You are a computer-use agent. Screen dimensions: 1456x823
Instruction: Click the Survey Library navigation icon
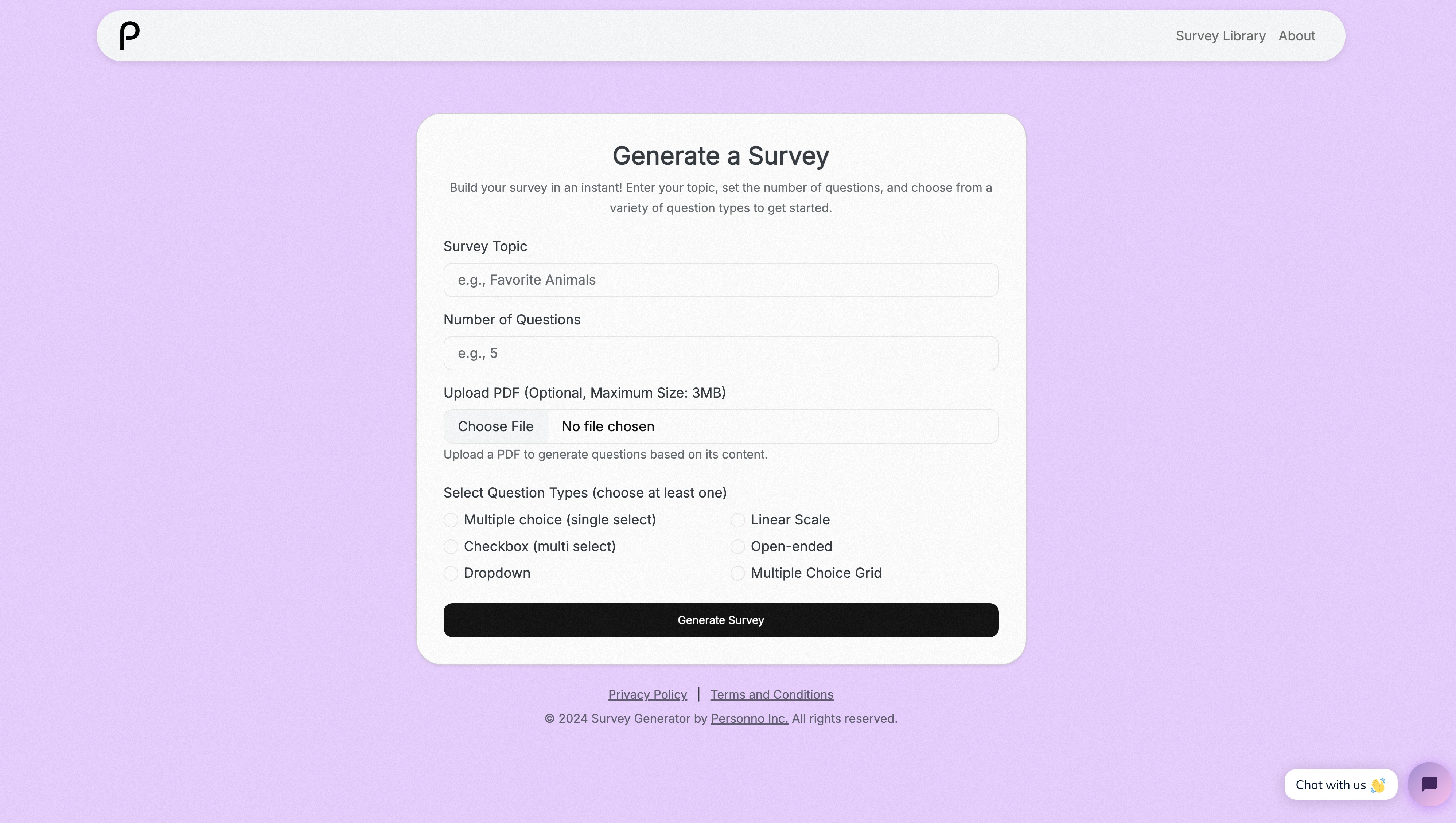click(1220, 35)
